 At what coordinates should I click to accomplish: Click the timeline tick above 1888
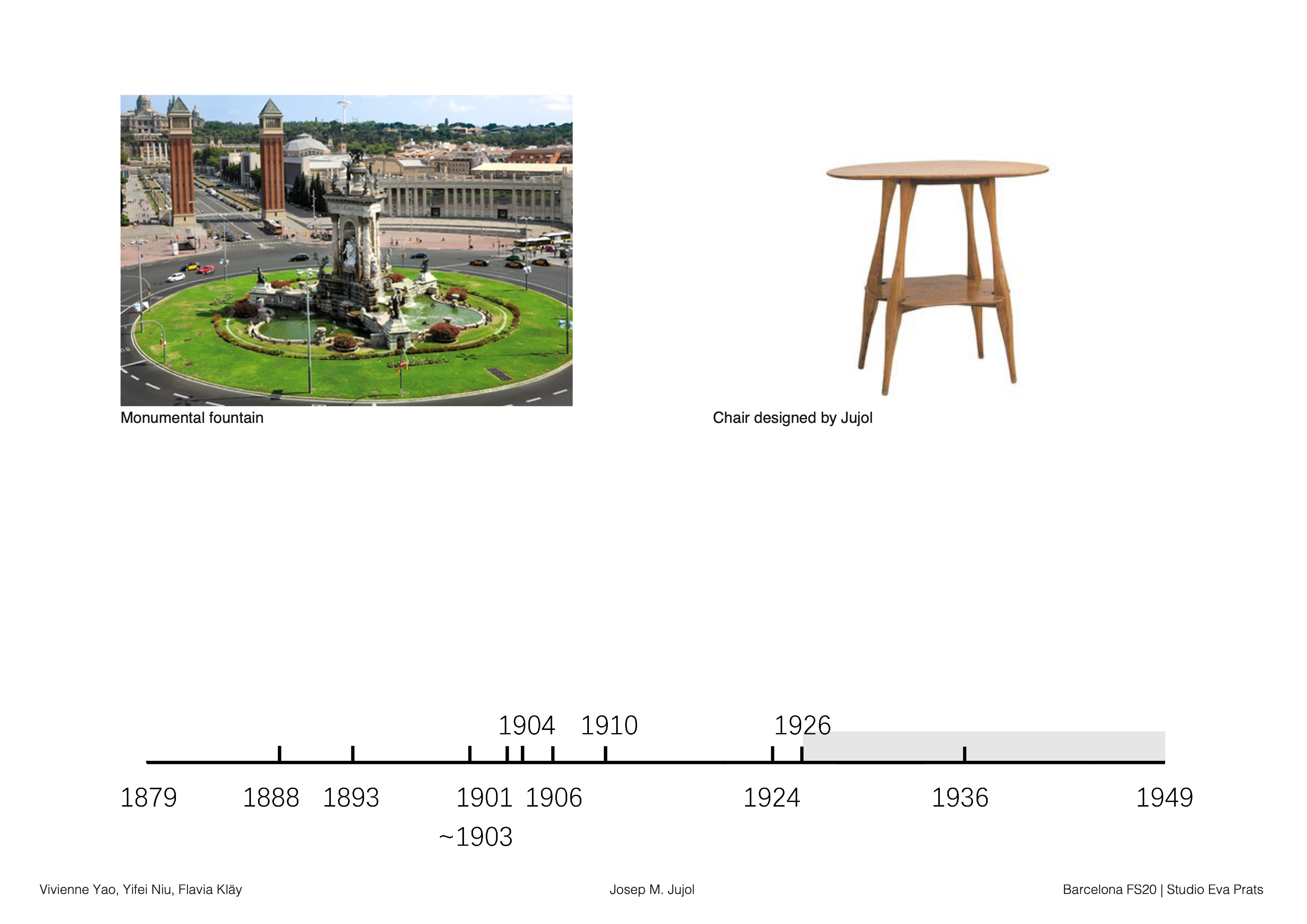[x=279, y=754]
